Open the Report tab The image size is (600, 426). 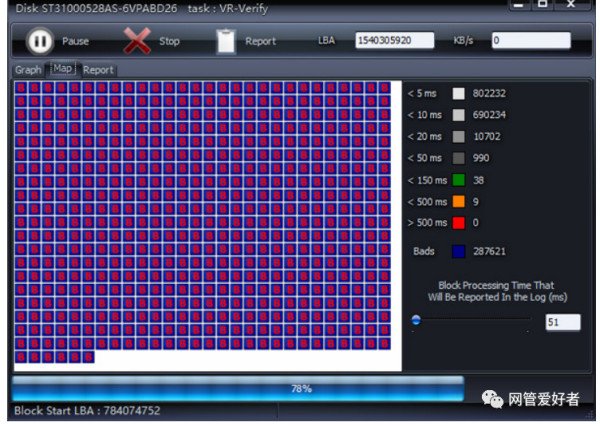[98, 70]
